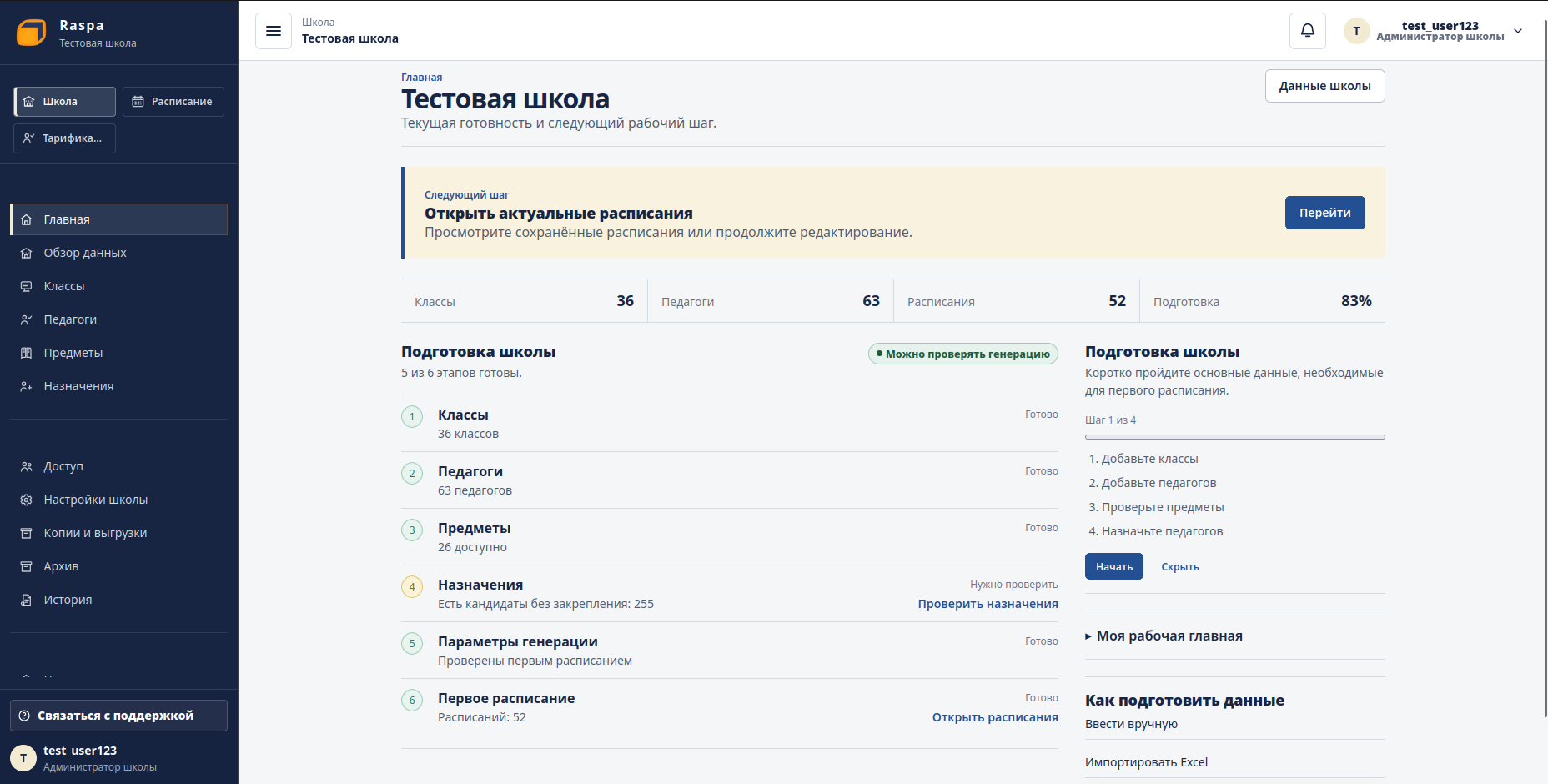1548x784 pixels.
Task: Click the Назначения sidebar icon
Action: pos(27,386)
